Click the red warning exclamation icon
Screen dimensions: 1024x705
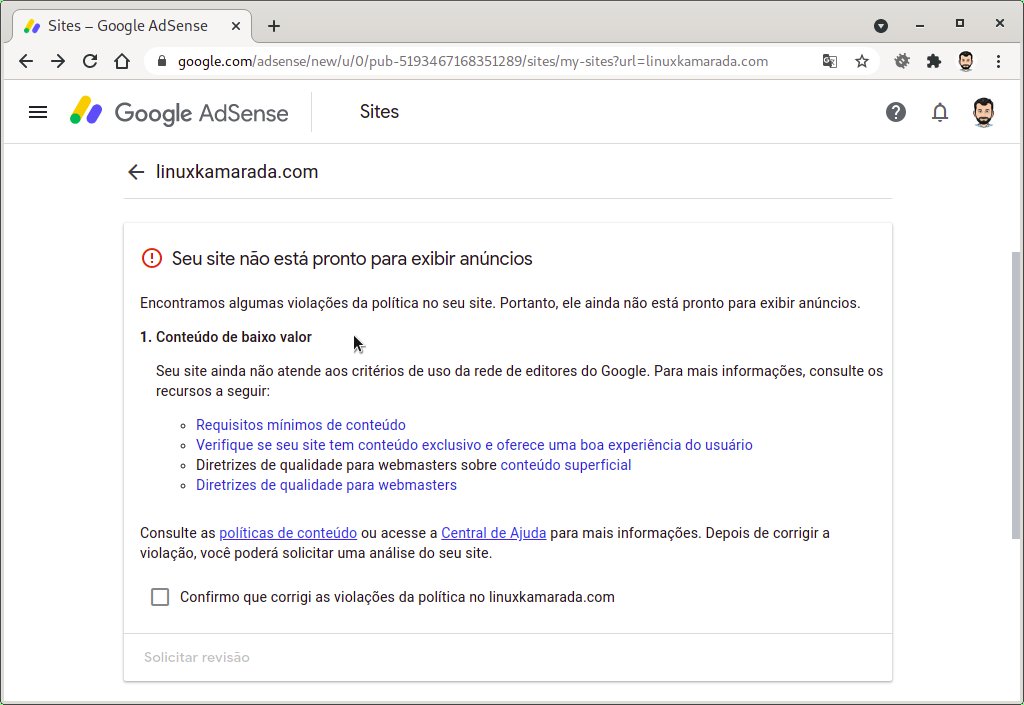point(152,258)
